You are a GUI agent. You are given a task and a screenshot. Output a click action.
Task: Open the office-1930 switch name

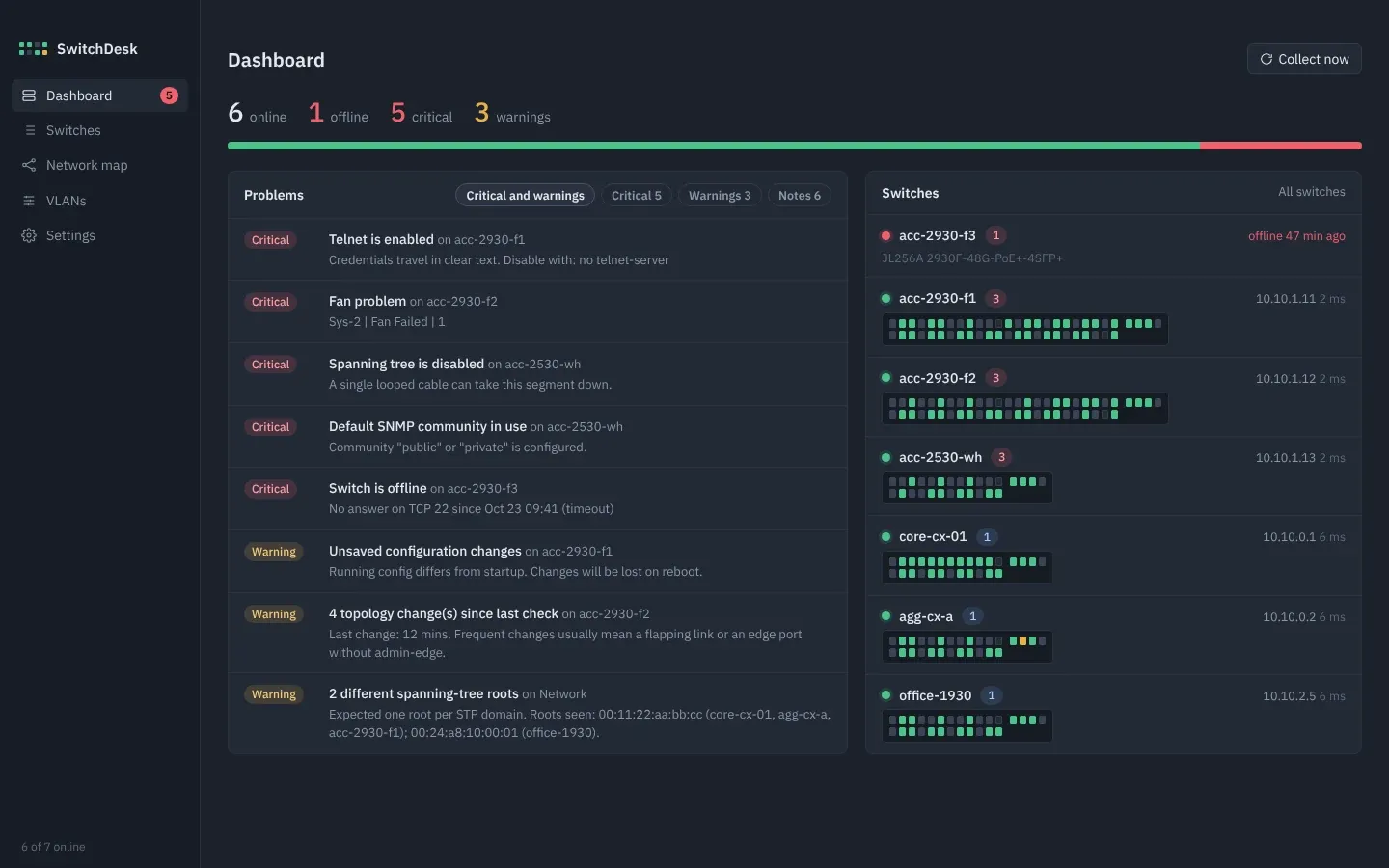(x=935, y=695)
